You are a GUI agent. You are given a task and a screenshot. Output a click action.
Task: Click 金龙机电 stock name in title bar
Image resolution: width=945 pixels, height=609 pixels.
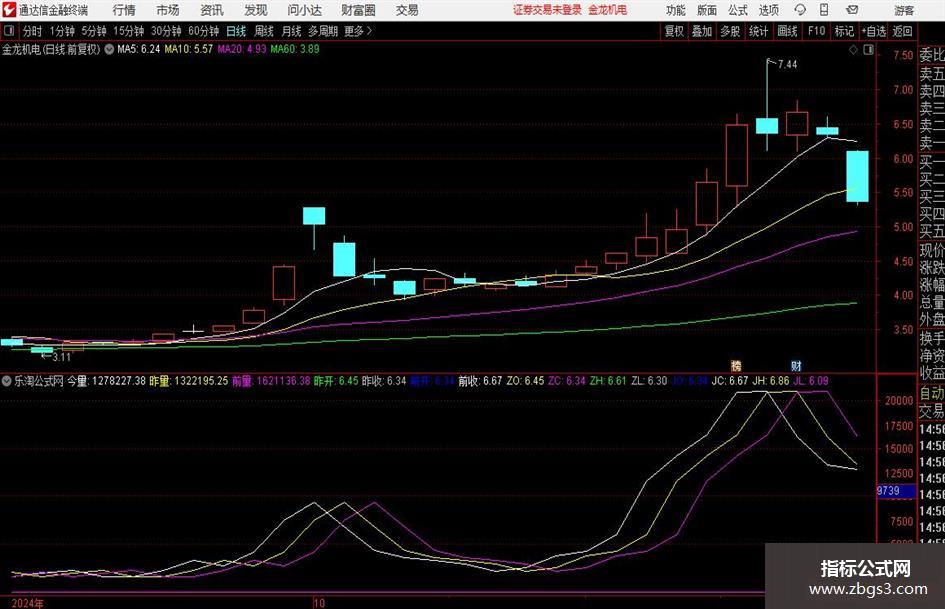tap(608, 10)
